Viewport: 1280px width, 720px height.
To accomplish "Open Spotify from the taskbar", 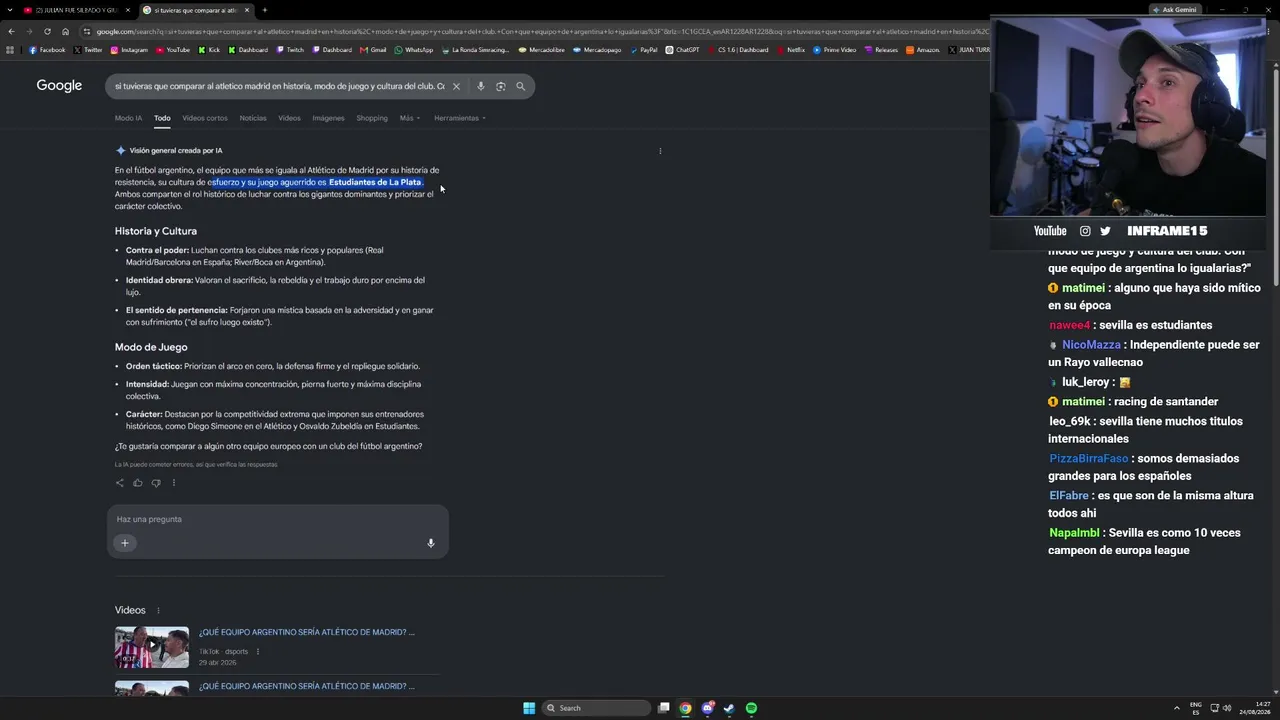I will click(751, 708).
